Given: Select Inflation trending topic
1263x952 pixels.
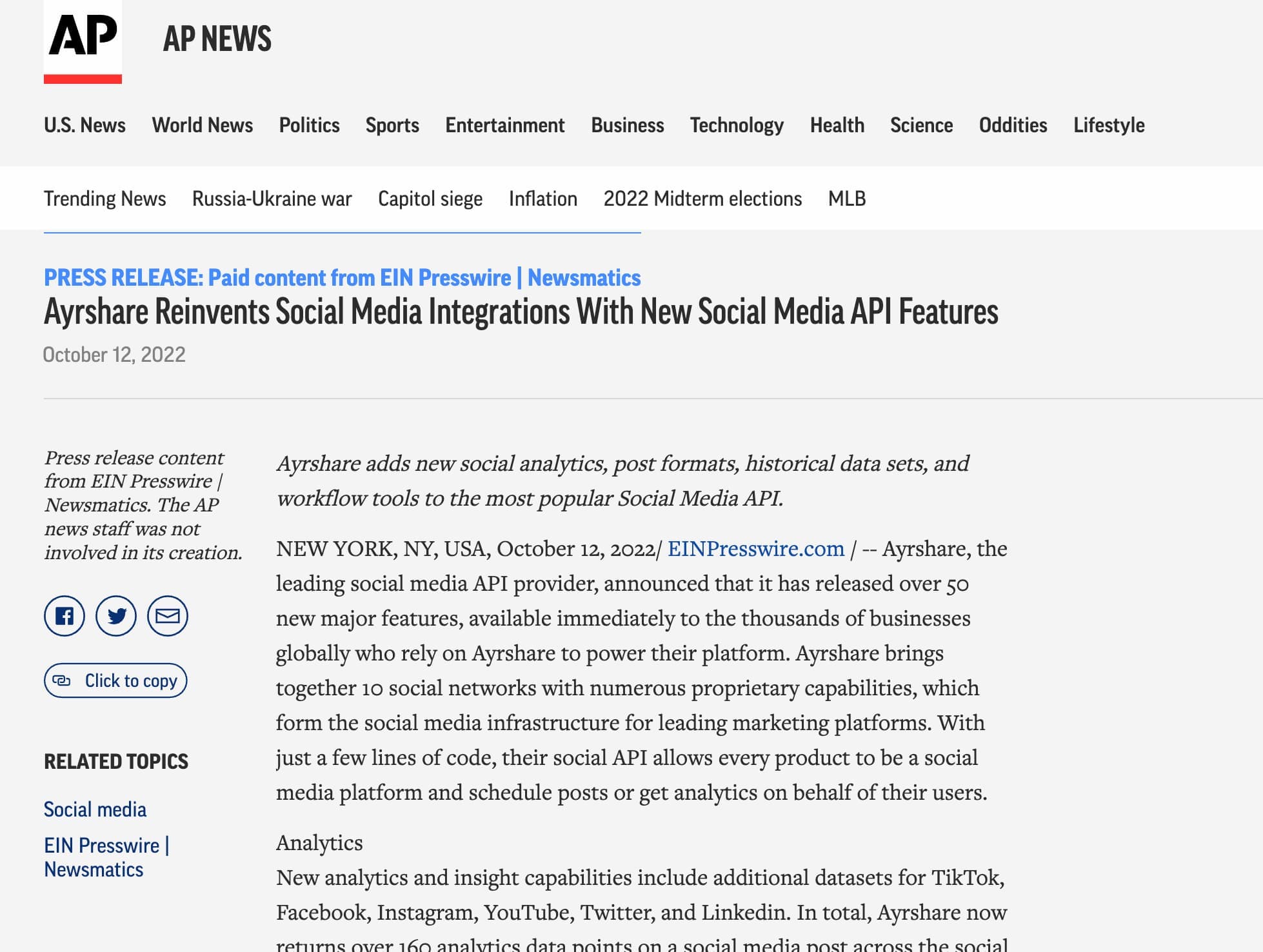Looking at the screenshot, I should coord(543,199).
